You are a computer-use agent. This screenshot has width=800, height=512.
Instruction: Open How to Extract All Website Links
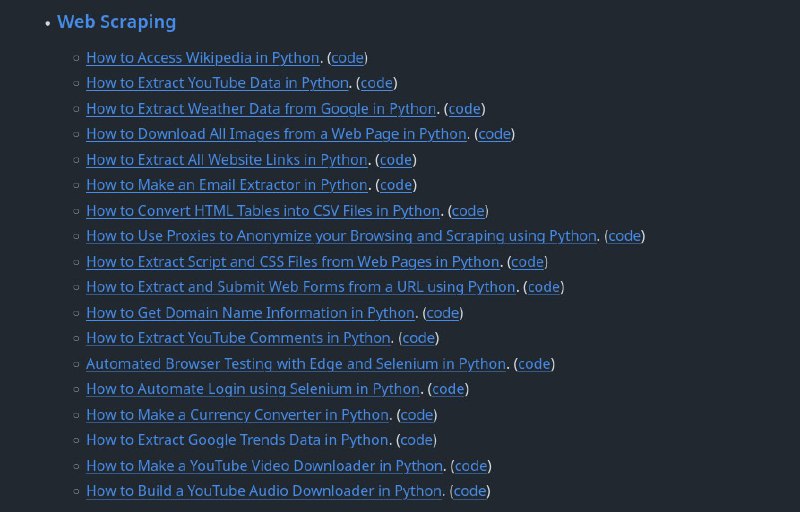click(227, 160)
